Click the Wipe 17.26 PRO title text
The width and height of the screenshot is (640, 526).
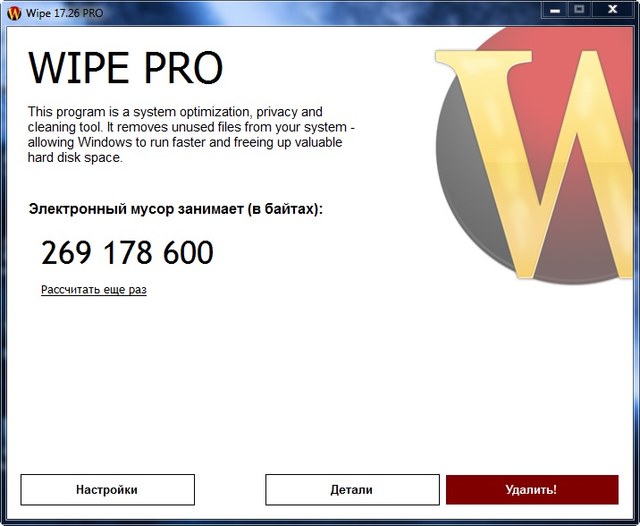coord(64,13)
